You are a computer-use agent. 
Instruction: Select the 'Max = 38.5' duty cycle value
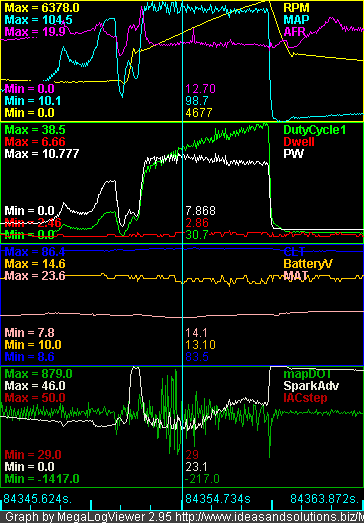tap(35, 129)
